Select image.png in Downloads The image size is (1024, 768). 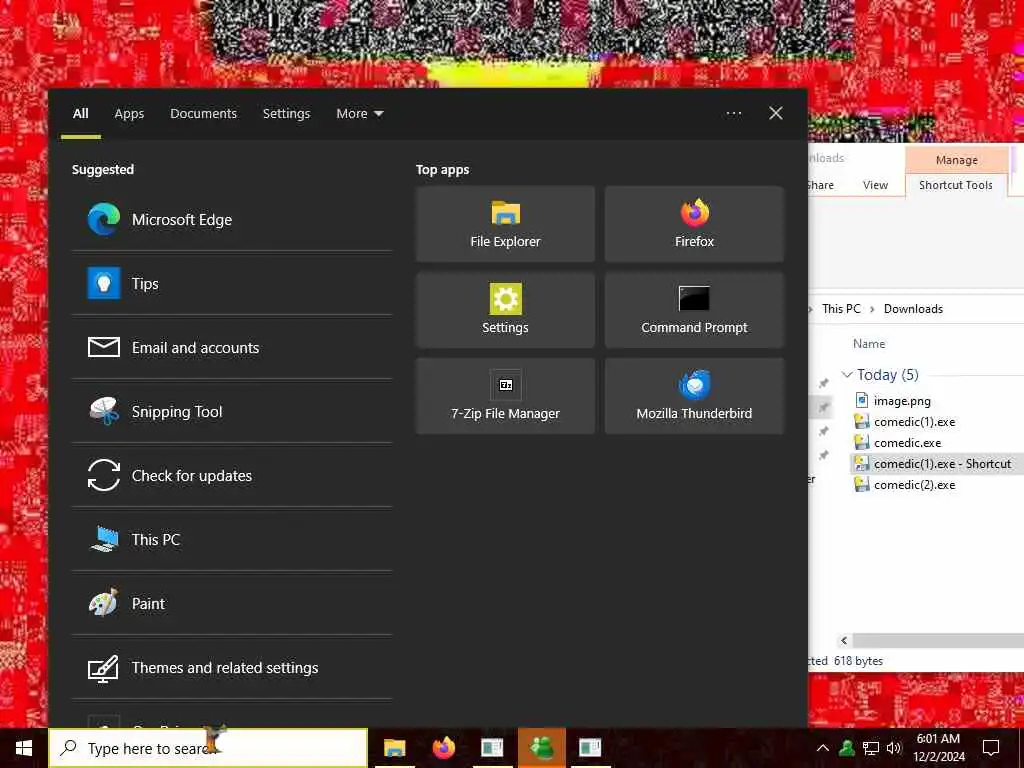902,401
